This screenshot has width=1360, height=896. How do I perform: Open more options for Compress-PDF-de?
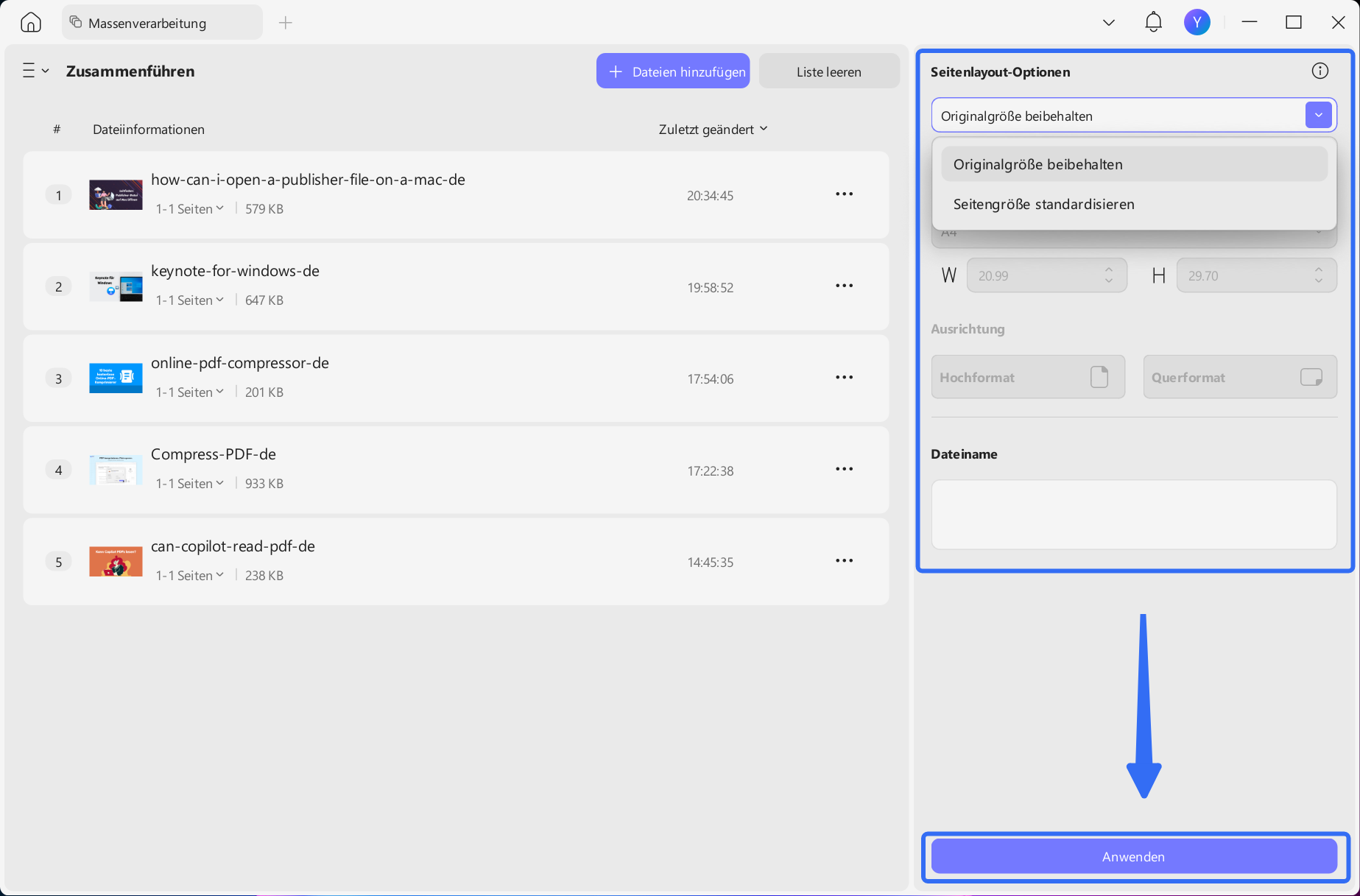tap(844, 469)
